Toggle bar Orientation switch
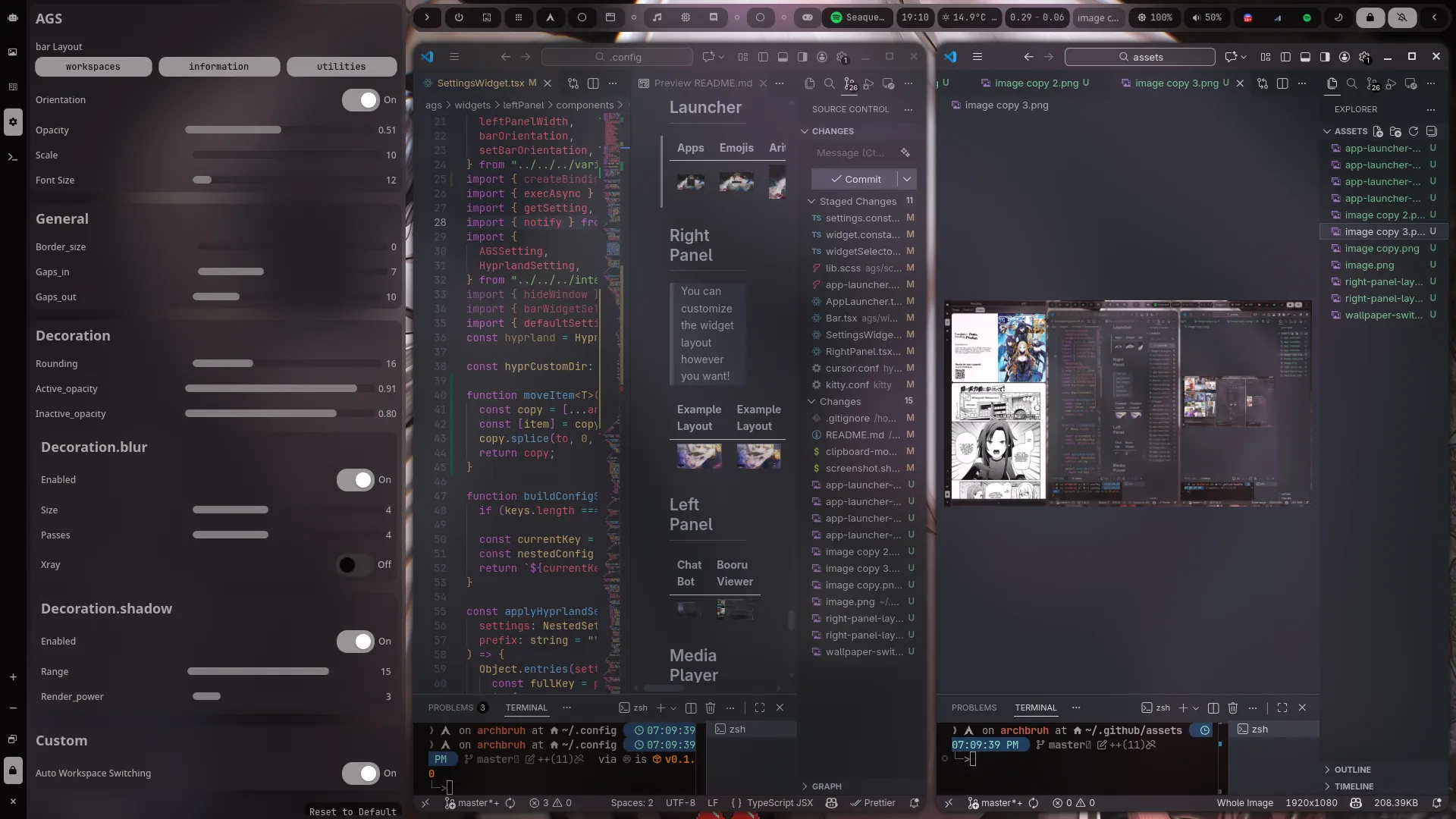The image size is (1456, 819). point(360,100)
